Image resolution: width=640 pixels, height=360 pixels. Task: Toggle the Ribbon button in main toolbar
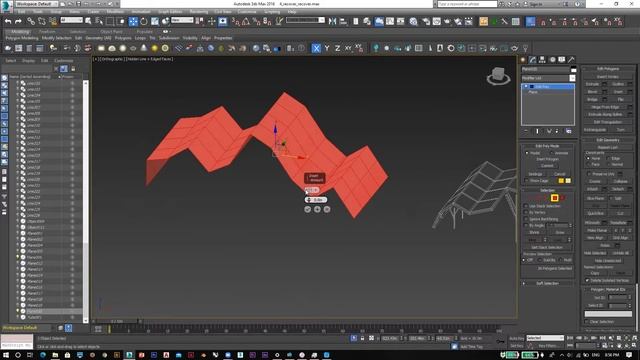[379, 21]
